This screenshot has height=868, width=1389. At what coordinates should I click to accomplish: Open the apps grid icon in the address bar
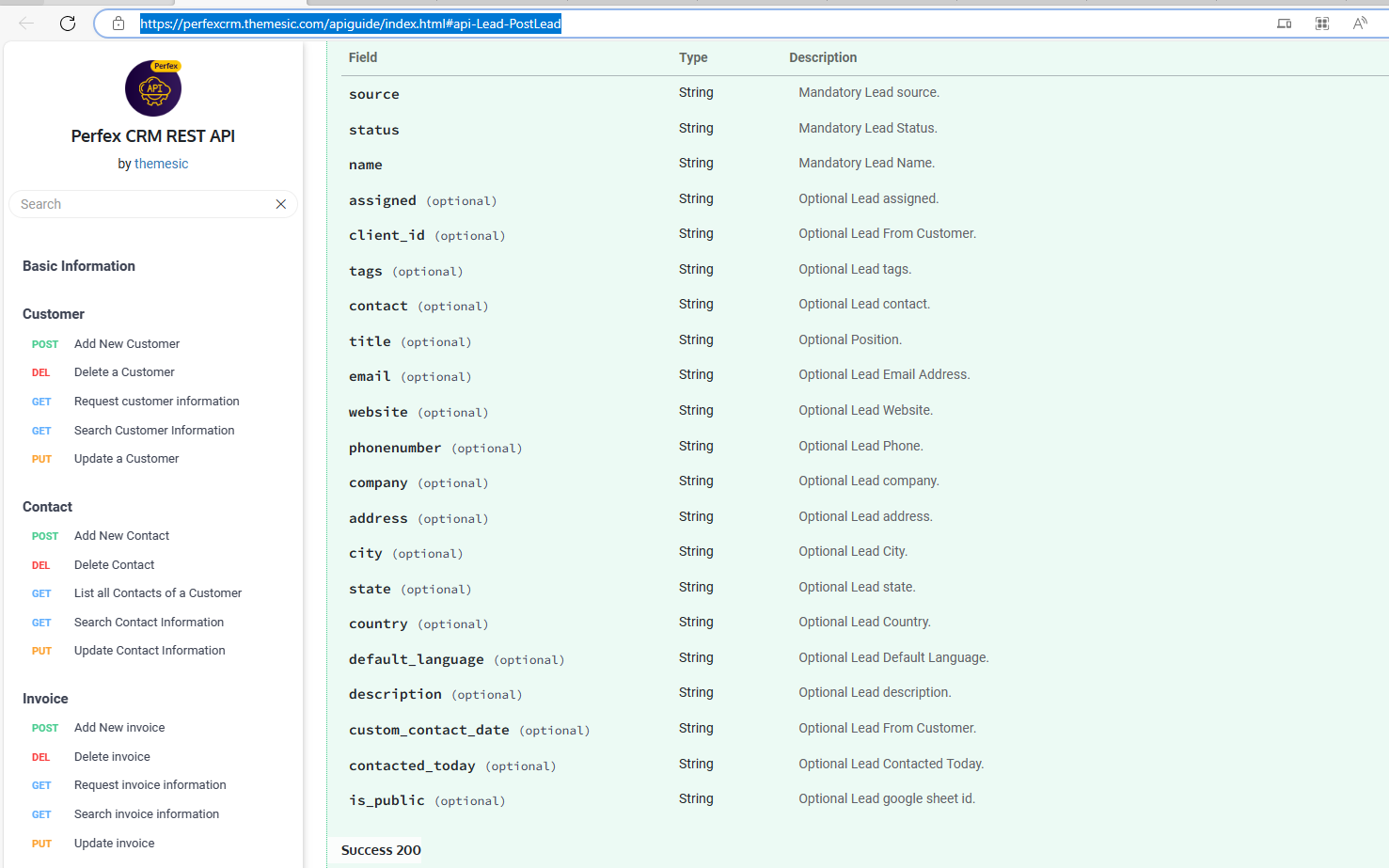tap(1322, 24)
